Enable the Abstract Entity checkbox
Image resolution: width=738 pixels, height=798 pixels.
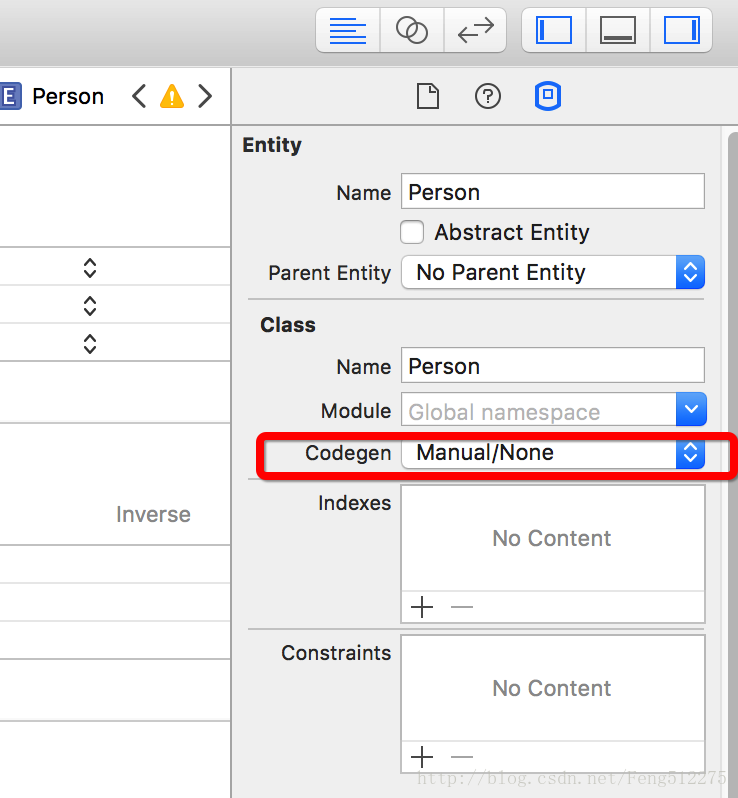pyautogui.click(x=412, y=233)
